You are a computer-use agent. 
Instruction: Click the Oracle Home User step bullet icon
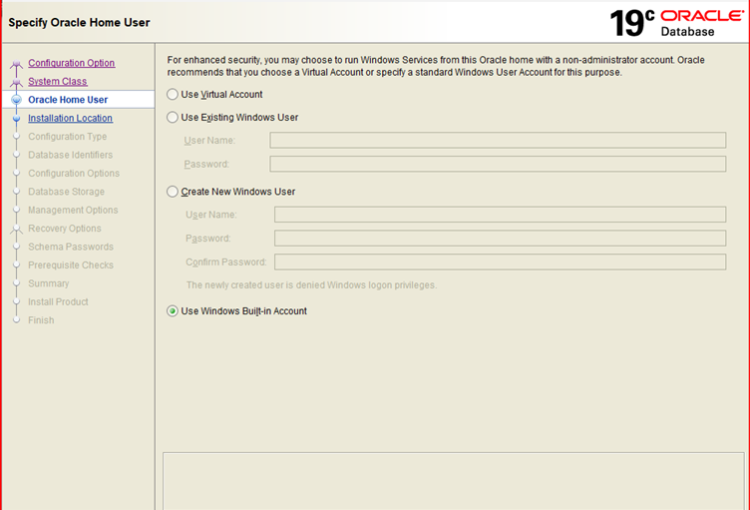click(x=16, y=100)
